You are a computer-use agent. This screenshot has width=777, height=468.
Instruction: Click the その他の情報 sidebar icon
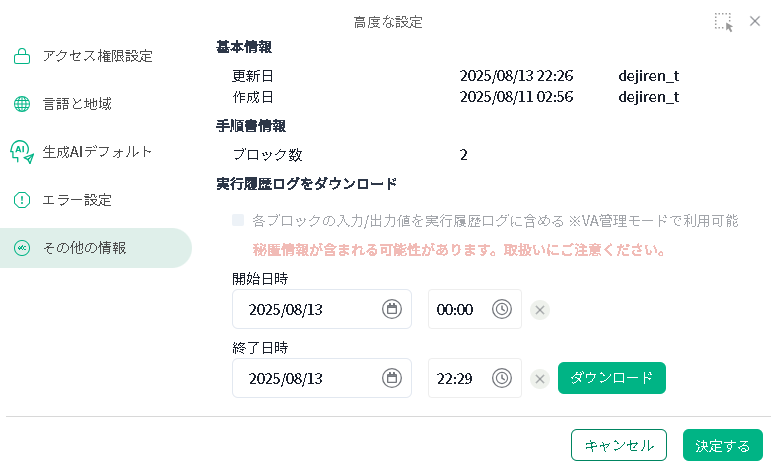click(x=22, y=248)
